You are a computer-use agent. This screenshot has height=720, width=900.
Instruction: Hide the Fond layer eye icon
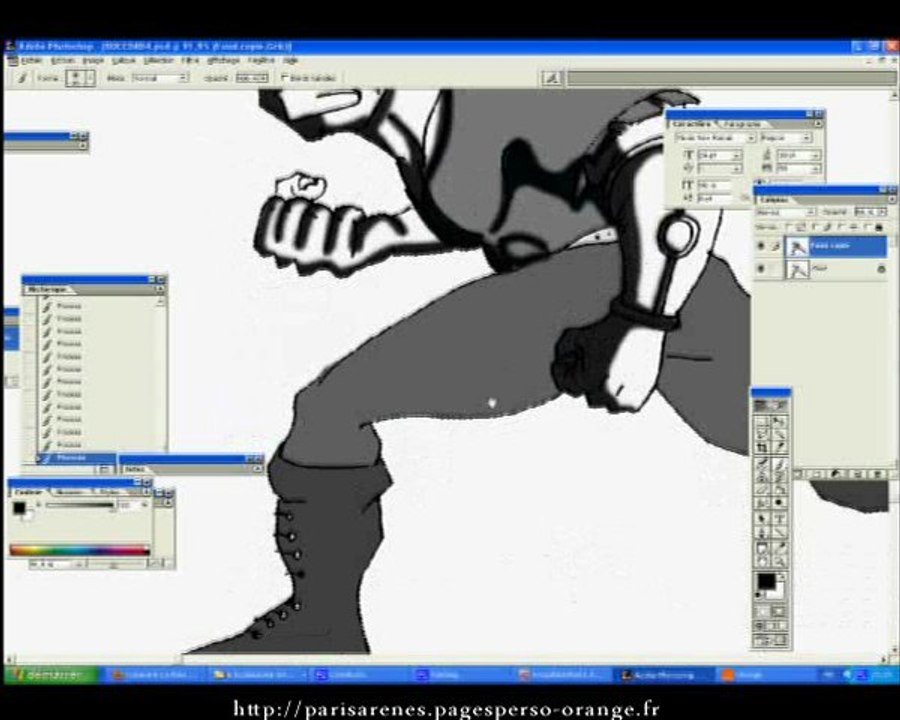761,268
